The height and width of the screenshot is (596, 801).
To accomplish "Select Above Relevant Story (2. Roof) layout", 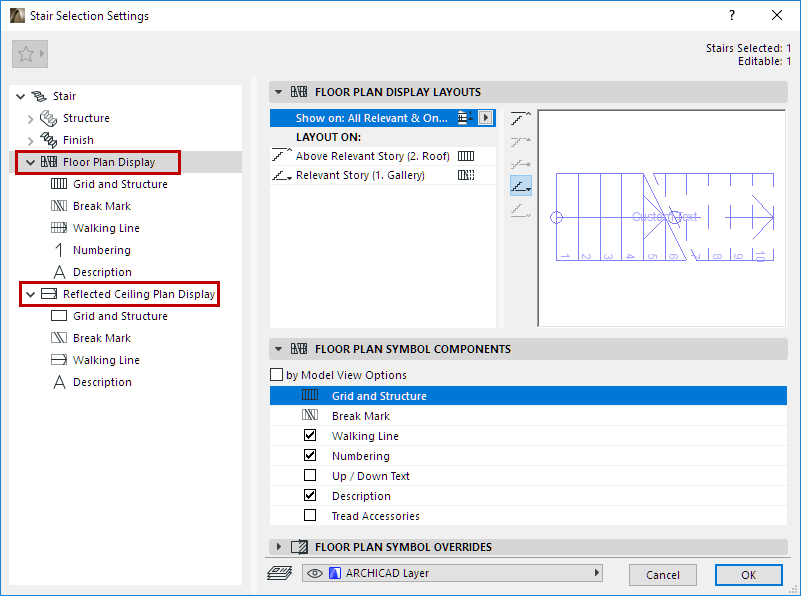I will pyautogui.click(x=383, y=156).
